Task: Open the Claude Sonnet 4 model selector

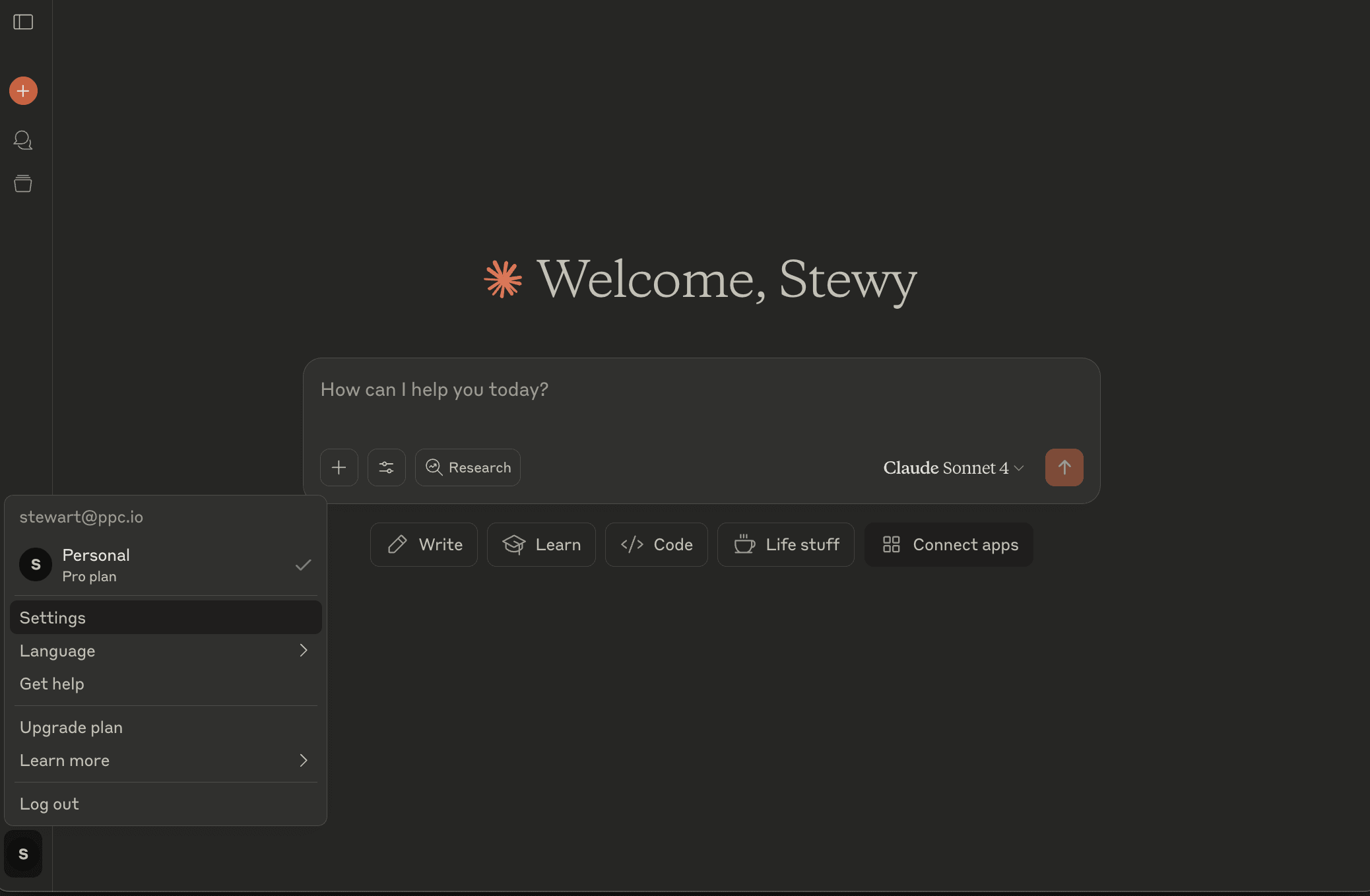Action: 954,468
